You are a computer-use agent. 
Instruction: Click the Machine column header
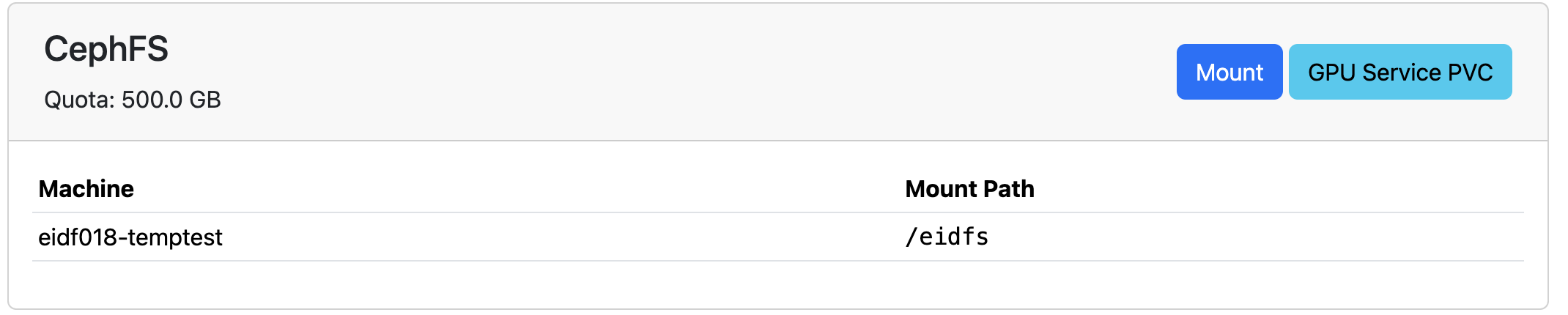pyautogui.click(x=86, y=189)
